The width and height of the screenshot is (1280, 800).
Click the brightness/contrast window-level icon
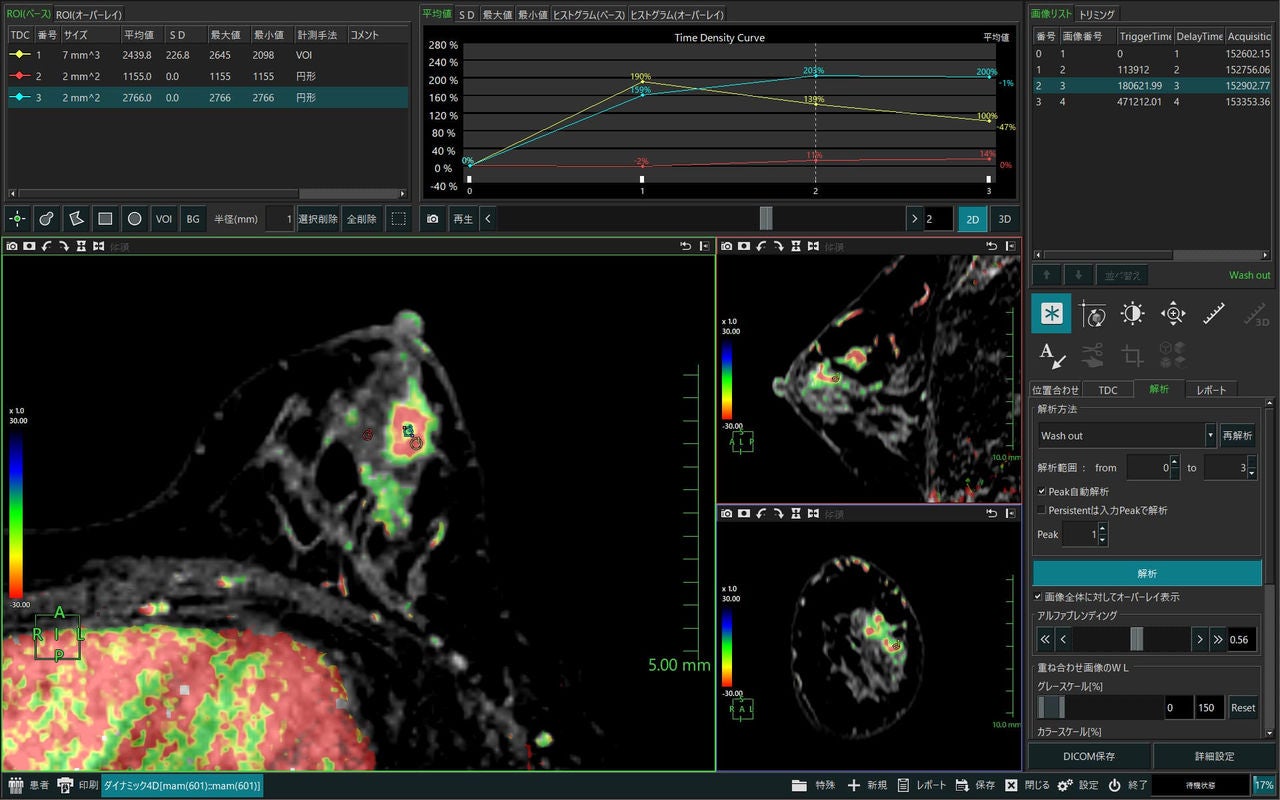[x=1132, y=314]
